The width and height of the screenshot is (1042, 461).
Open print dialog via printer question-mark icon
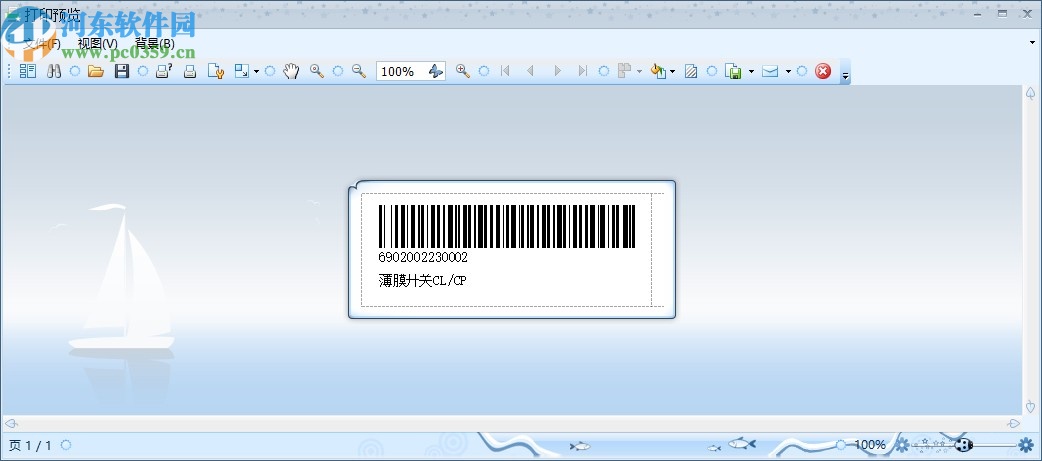163,71
